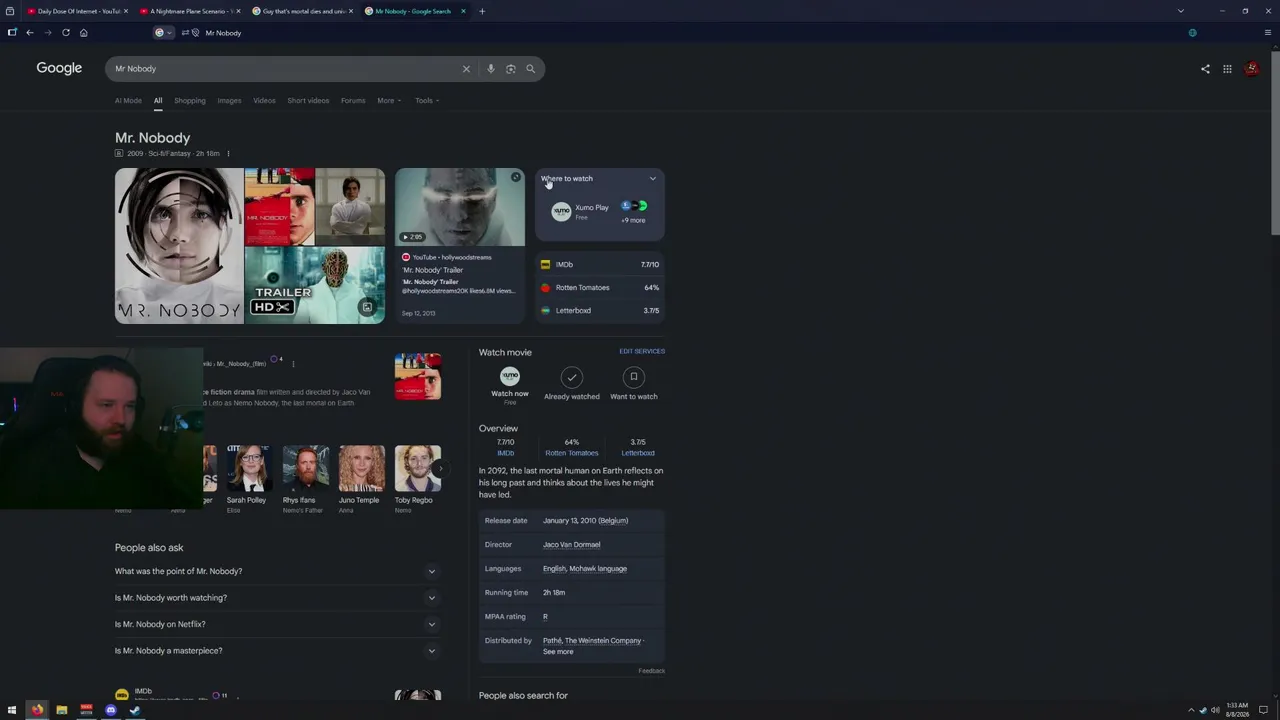Viewport: 1280px width, 720px height.
Task: Search by image with Google Lens
Action: click(x=511, y=69)
